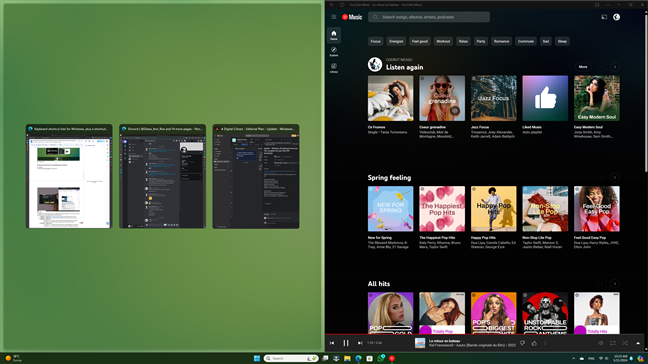Open File Explorer from the taskbar
The width and height of the screenshot is (648, 364).
347,358
